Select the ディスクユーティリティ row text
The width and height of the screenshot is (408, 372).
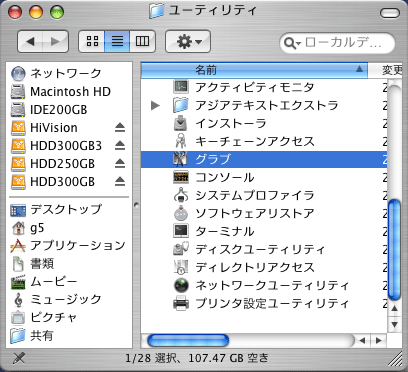click(x=260, y=249)
